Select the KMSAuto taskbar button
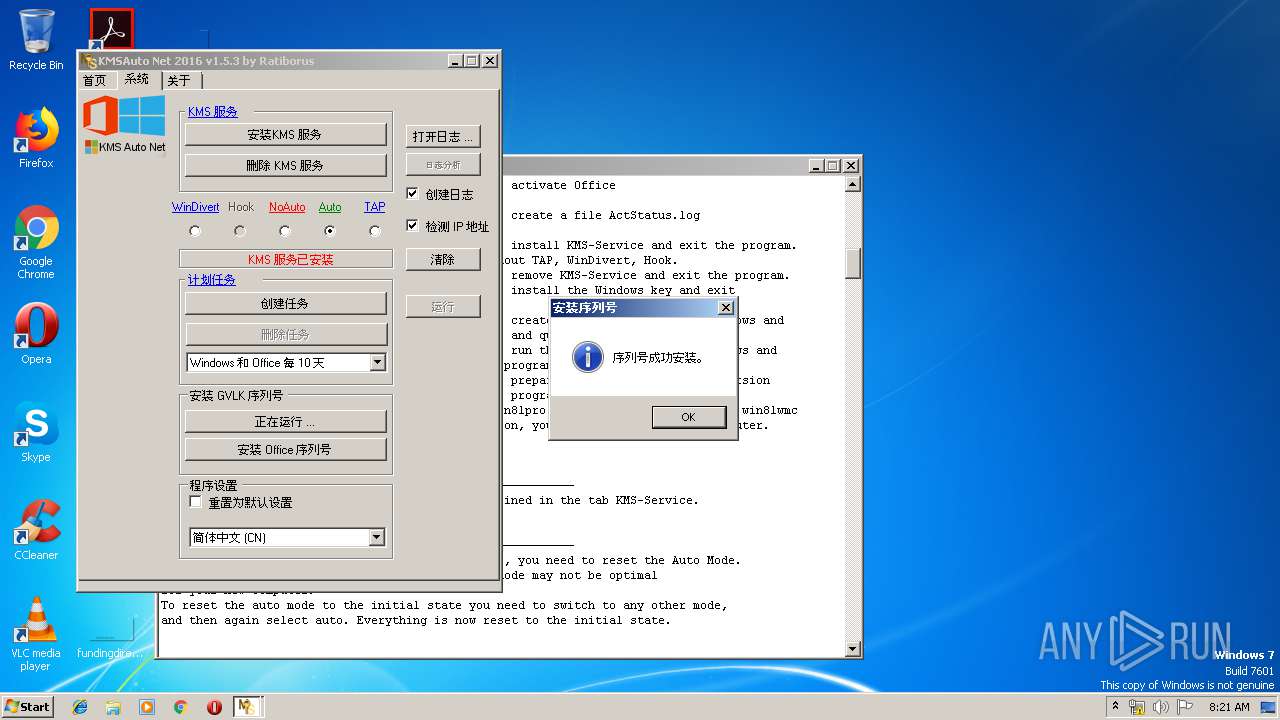 click(x=247, y=707)
